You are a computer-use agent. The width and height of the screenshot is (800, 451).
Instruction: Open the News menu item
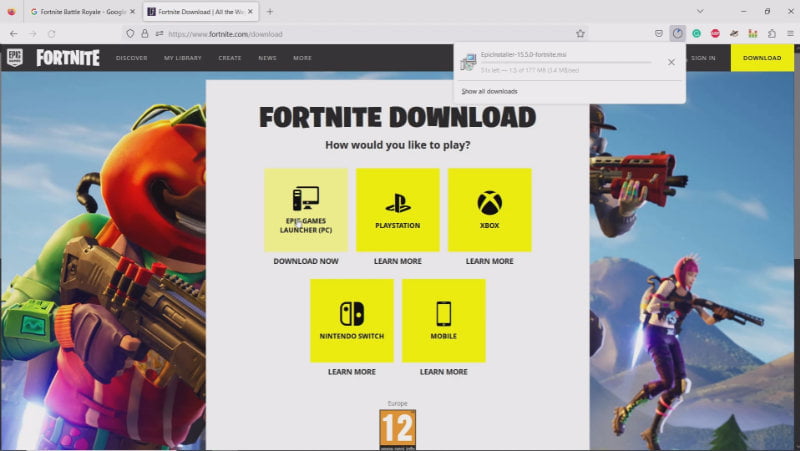coord(267,58)
